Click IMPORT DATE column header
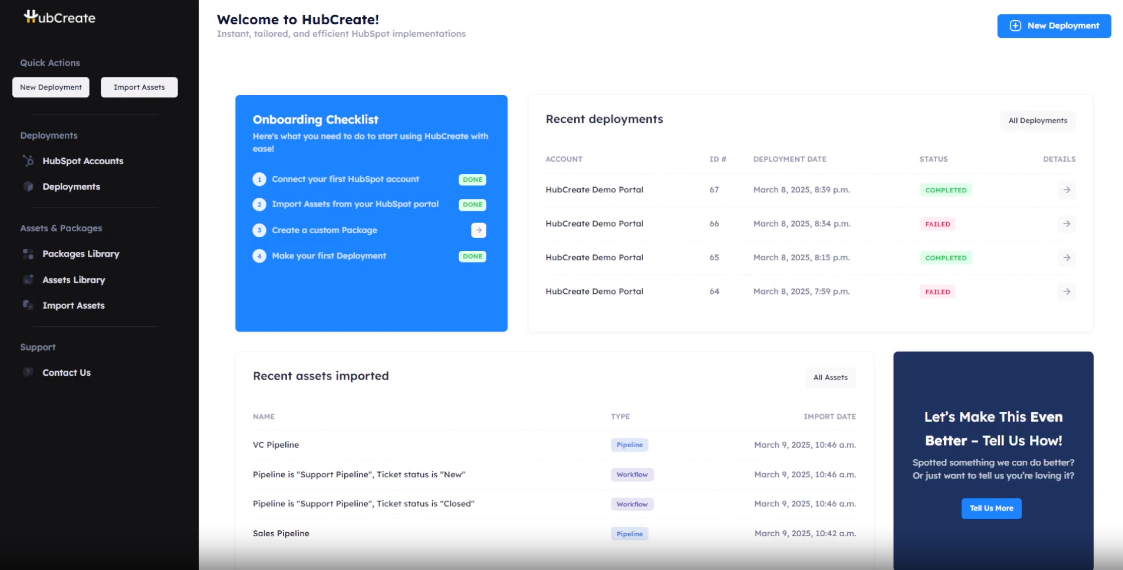The width and height of the screenshot is (1123, 570). pyautogui.click(x=829, y=417)
